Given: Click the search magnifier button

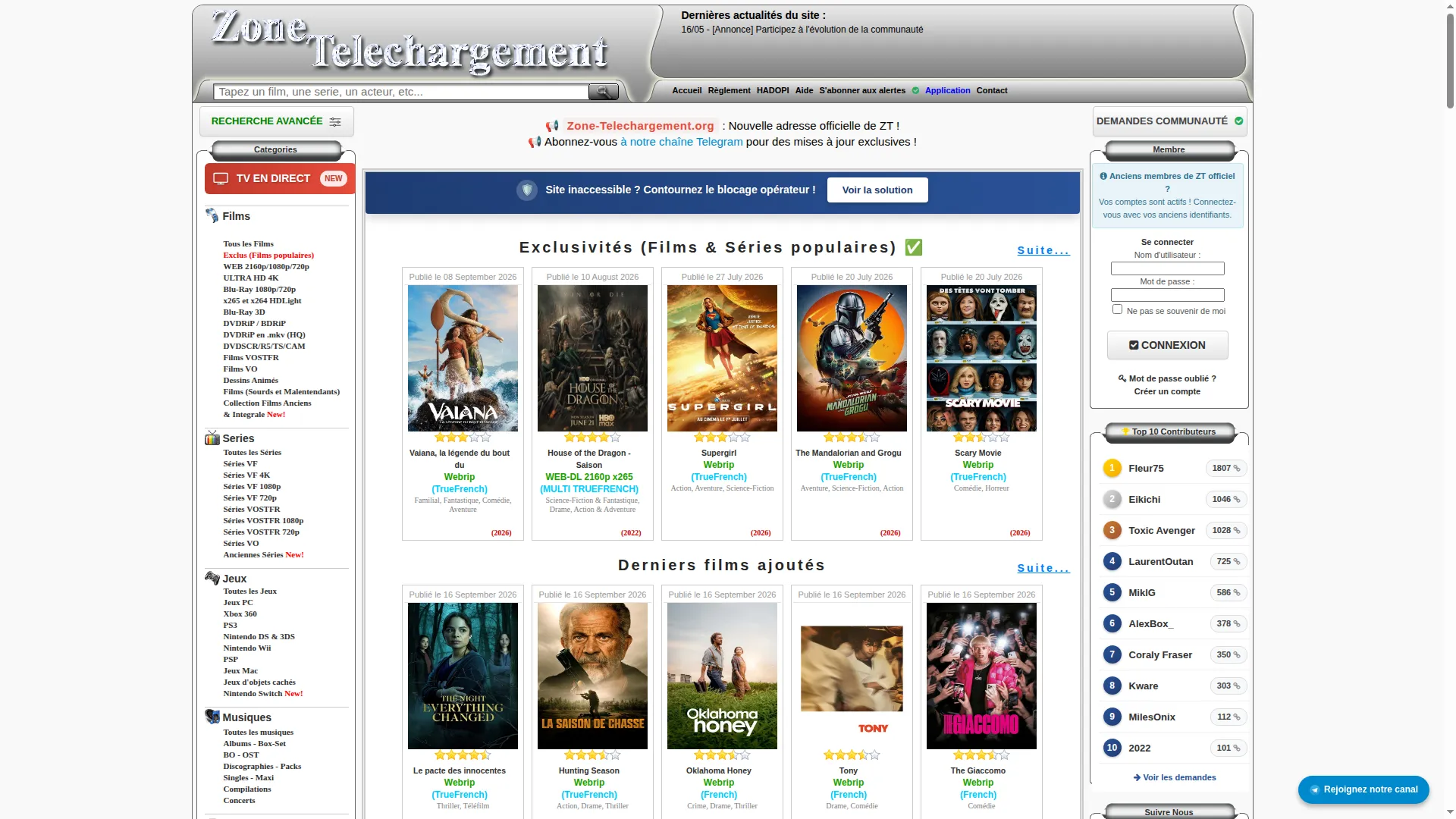Looking at the screenshot, I should (604, 92).
